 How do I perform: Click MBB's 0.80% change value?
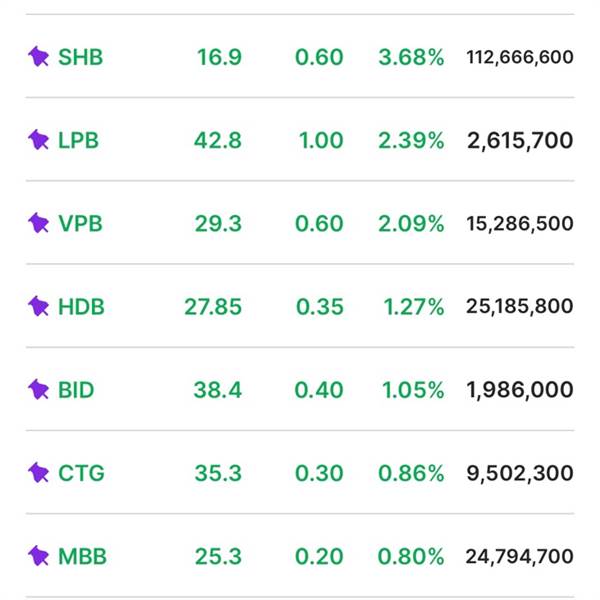pyautogui.click(x=411, y=555)
